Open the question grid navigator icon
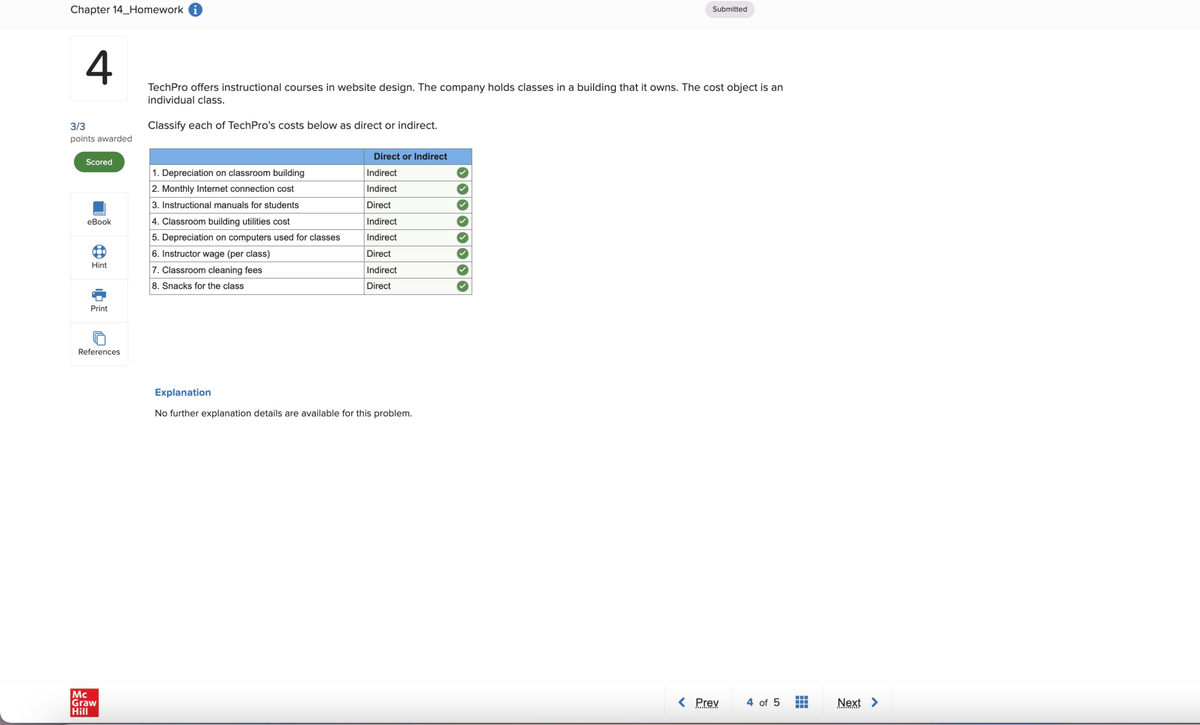The height and width of the screenshot is (725, 1200). pos(801,702)
